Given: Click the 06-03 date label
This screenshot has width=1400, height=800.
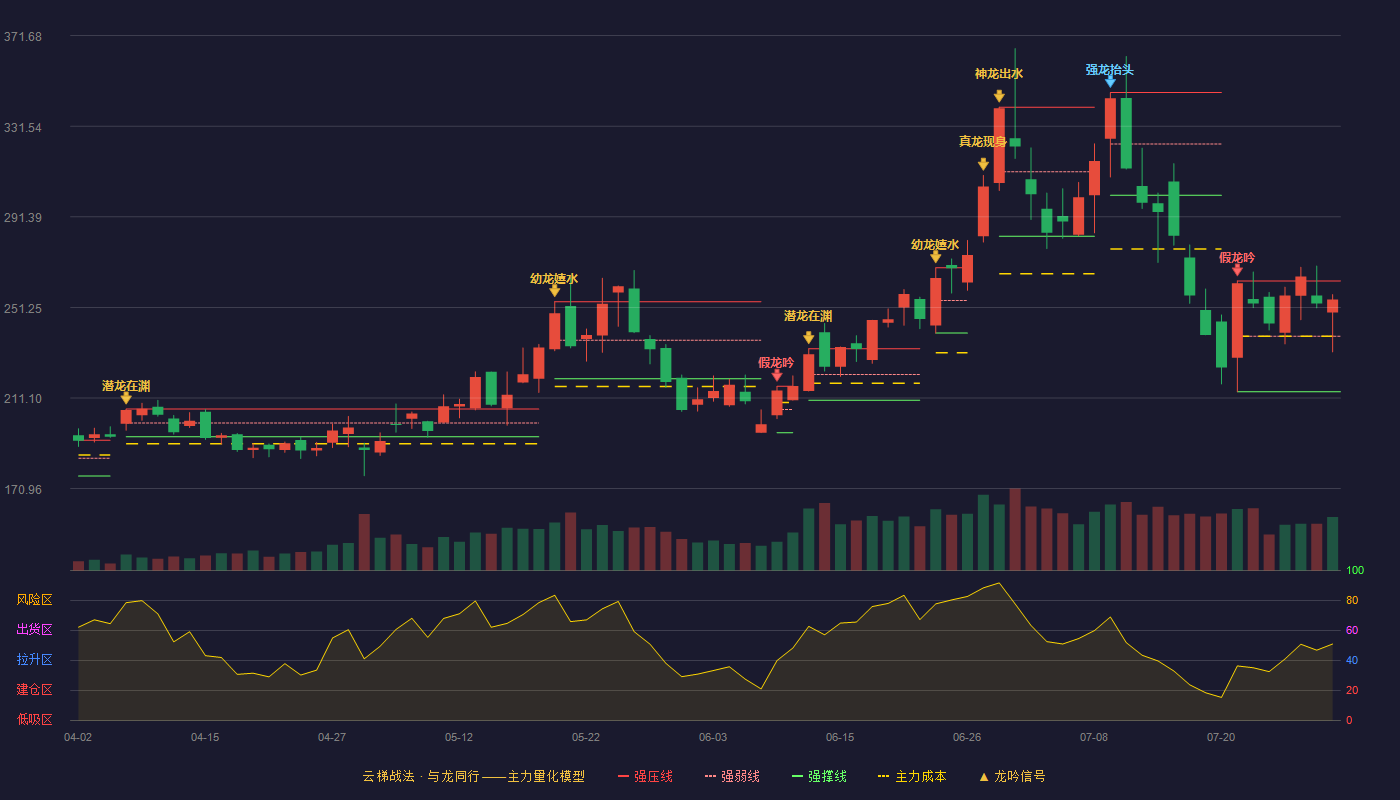Looking at the screenshot, I should 713,737.
